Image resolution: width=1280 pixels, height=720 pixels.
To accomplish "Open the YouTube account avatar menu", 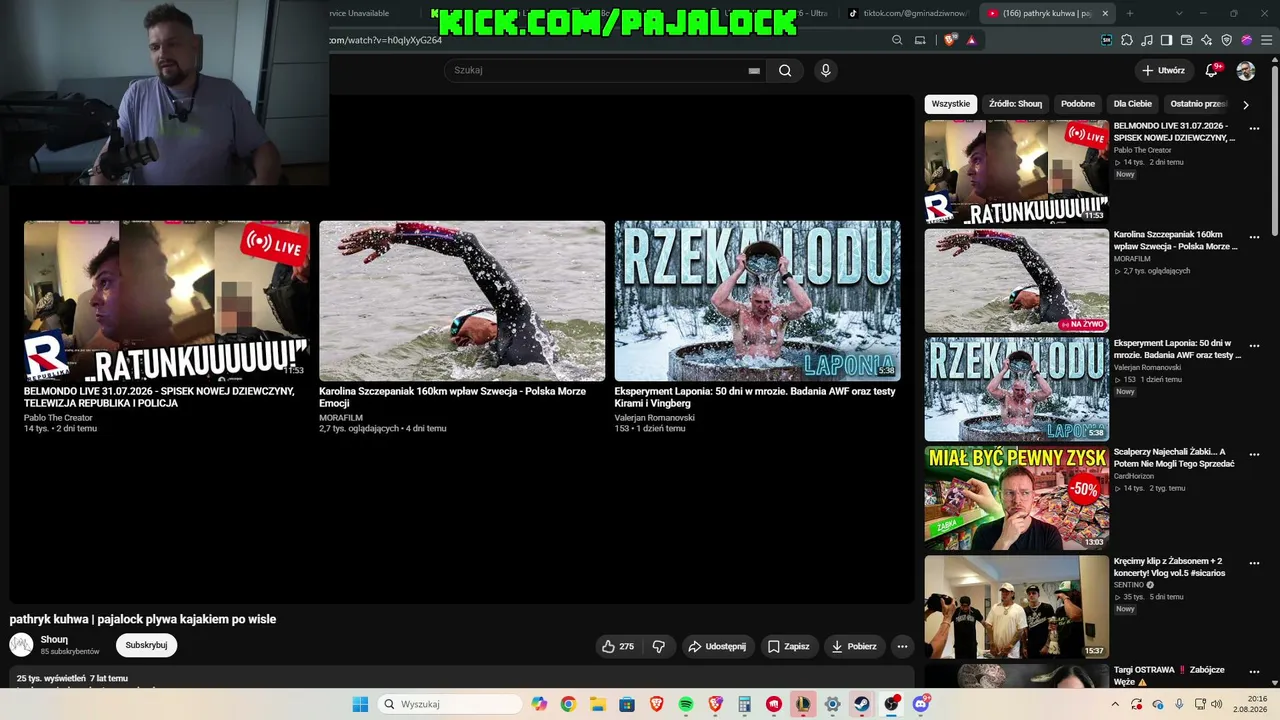I will (x=1246, y=71).
